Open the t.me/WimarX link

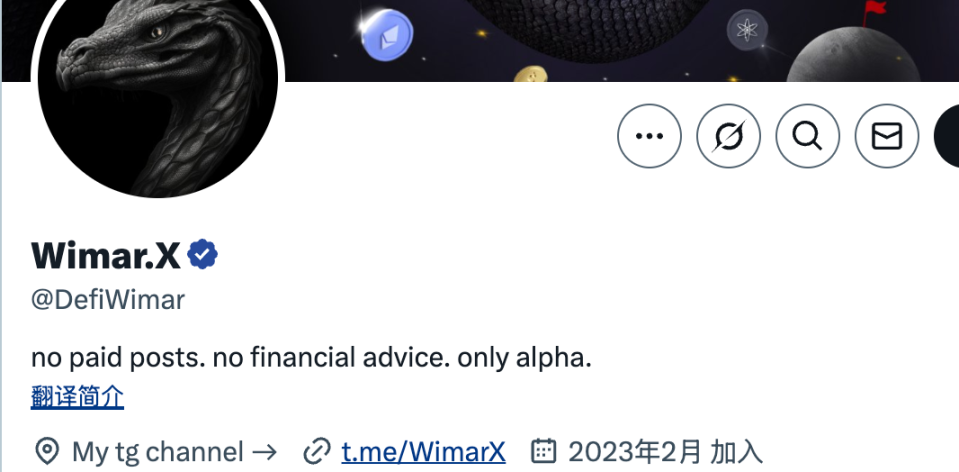[x=423, y=452]
